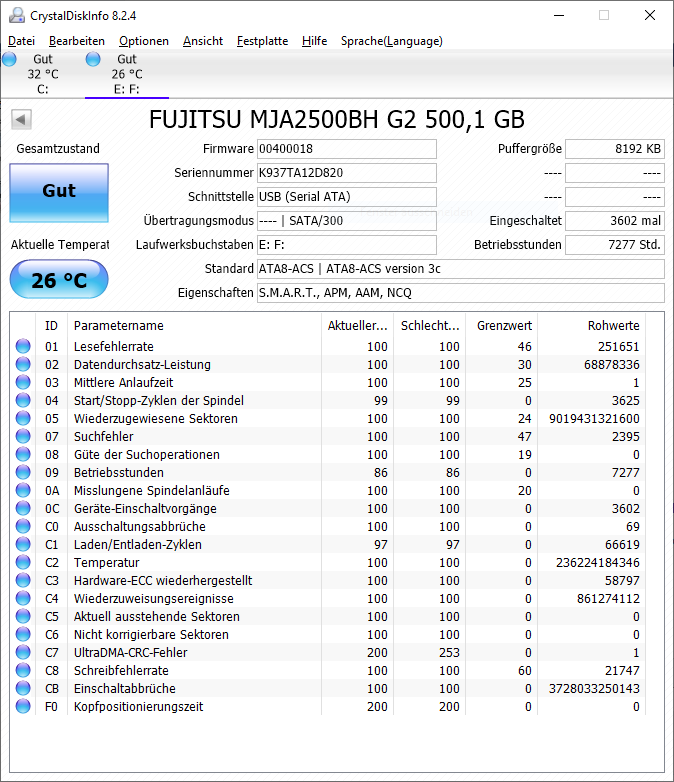Open the Festplatte menu
Screen dimensions: 674x782
click(262, 41)
